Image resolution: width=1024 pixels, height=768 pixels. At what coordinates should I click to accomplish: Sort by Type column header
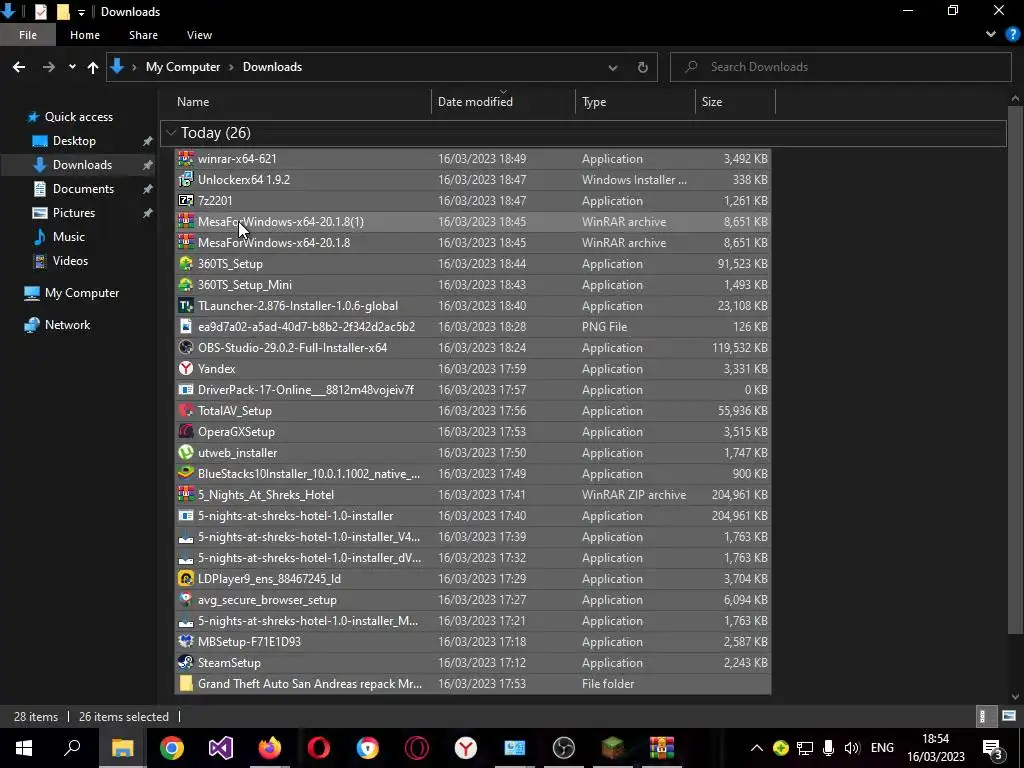click(594, 102)
